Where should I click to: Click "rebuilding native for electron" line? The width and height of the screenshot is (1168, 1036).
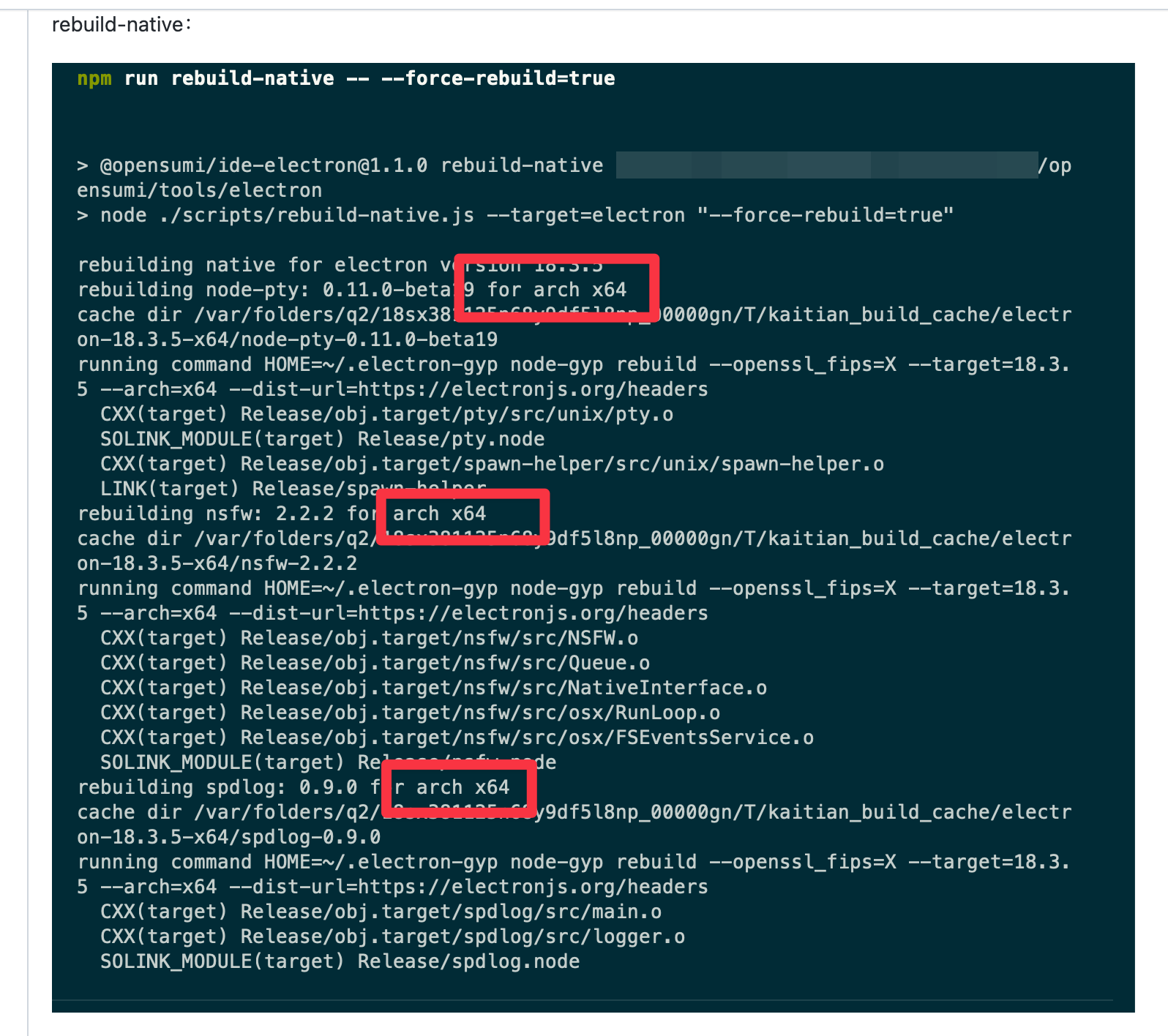(x=340, y=265)
